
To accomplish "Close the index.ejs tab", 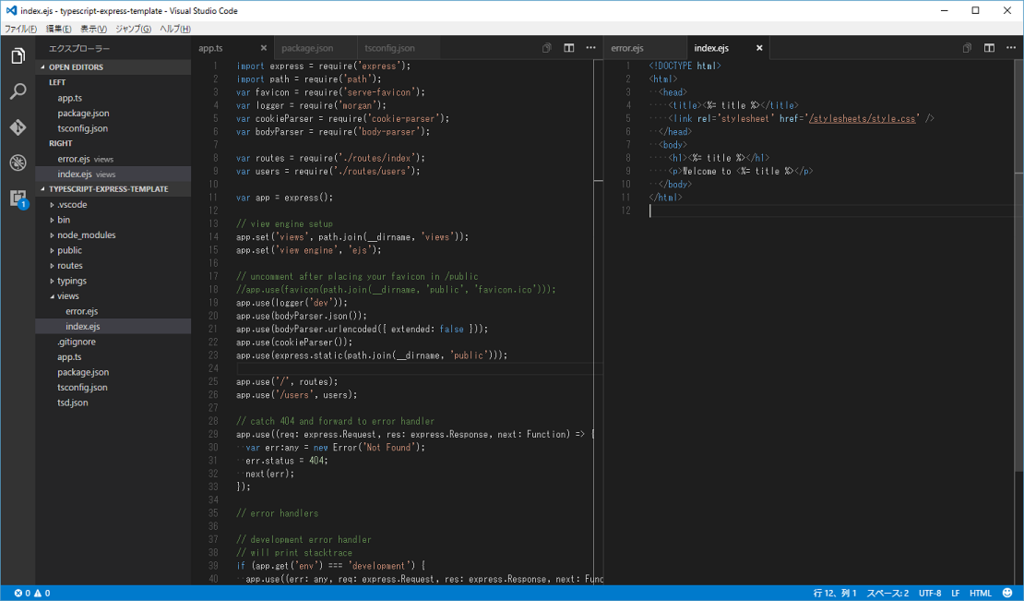I will tap(760, 48).
